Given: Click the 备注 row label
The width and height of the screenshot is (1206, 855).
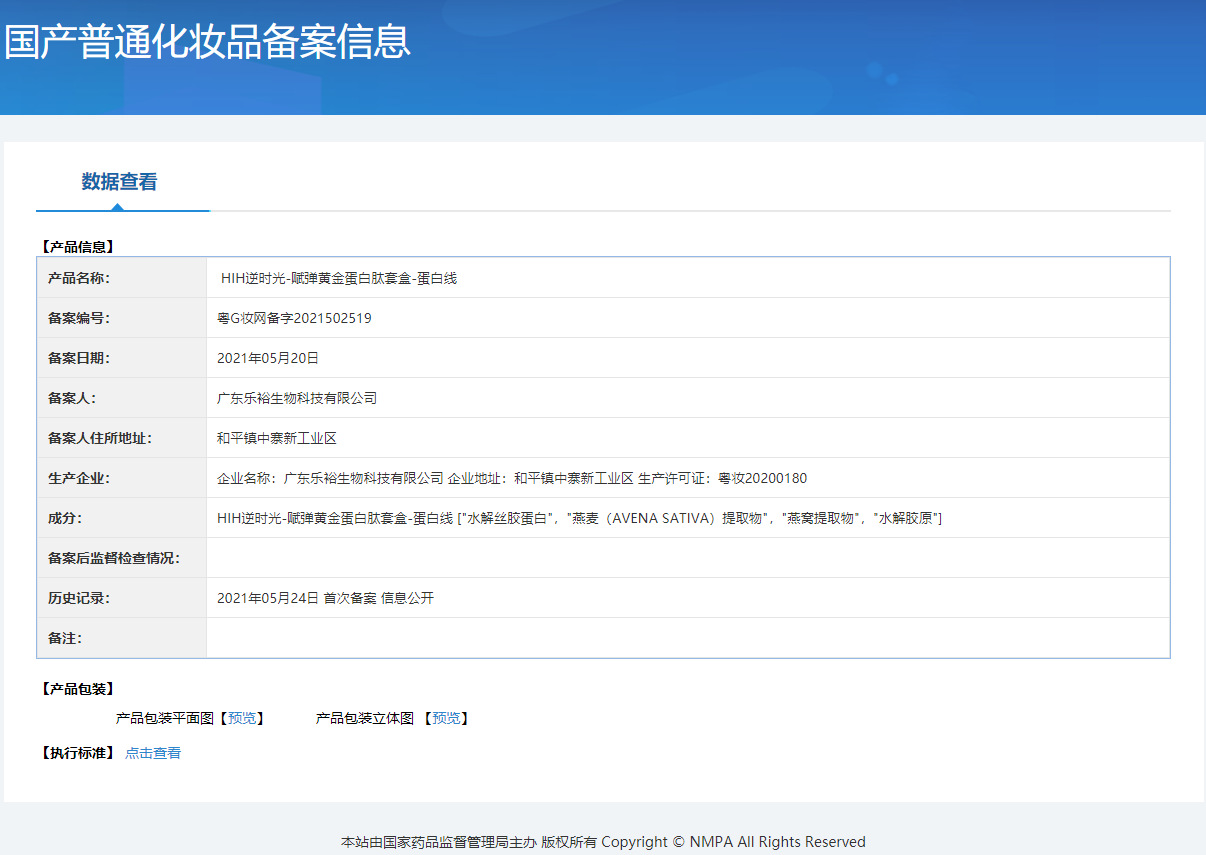Looking at the screenshot, I should pyautogui.click(x=65, y=638).
